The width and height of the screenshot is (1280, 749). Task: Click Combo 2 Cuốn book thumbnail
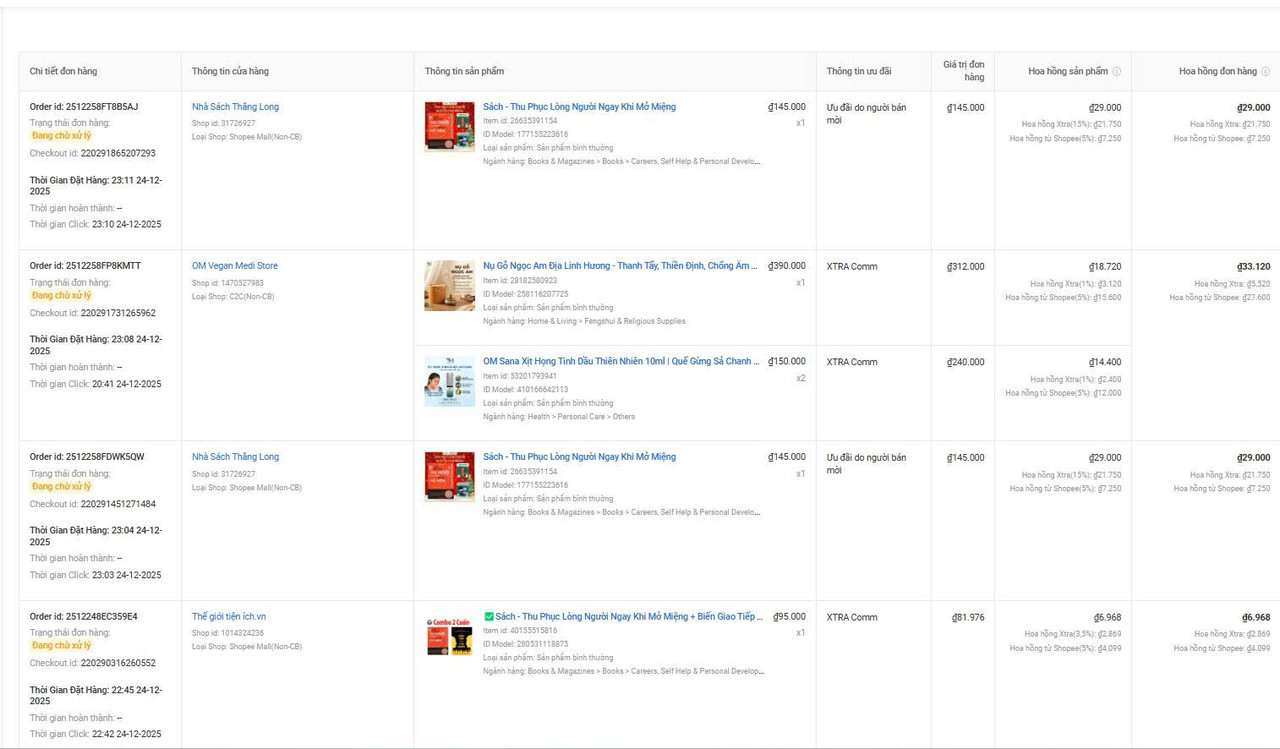(450, 637)
